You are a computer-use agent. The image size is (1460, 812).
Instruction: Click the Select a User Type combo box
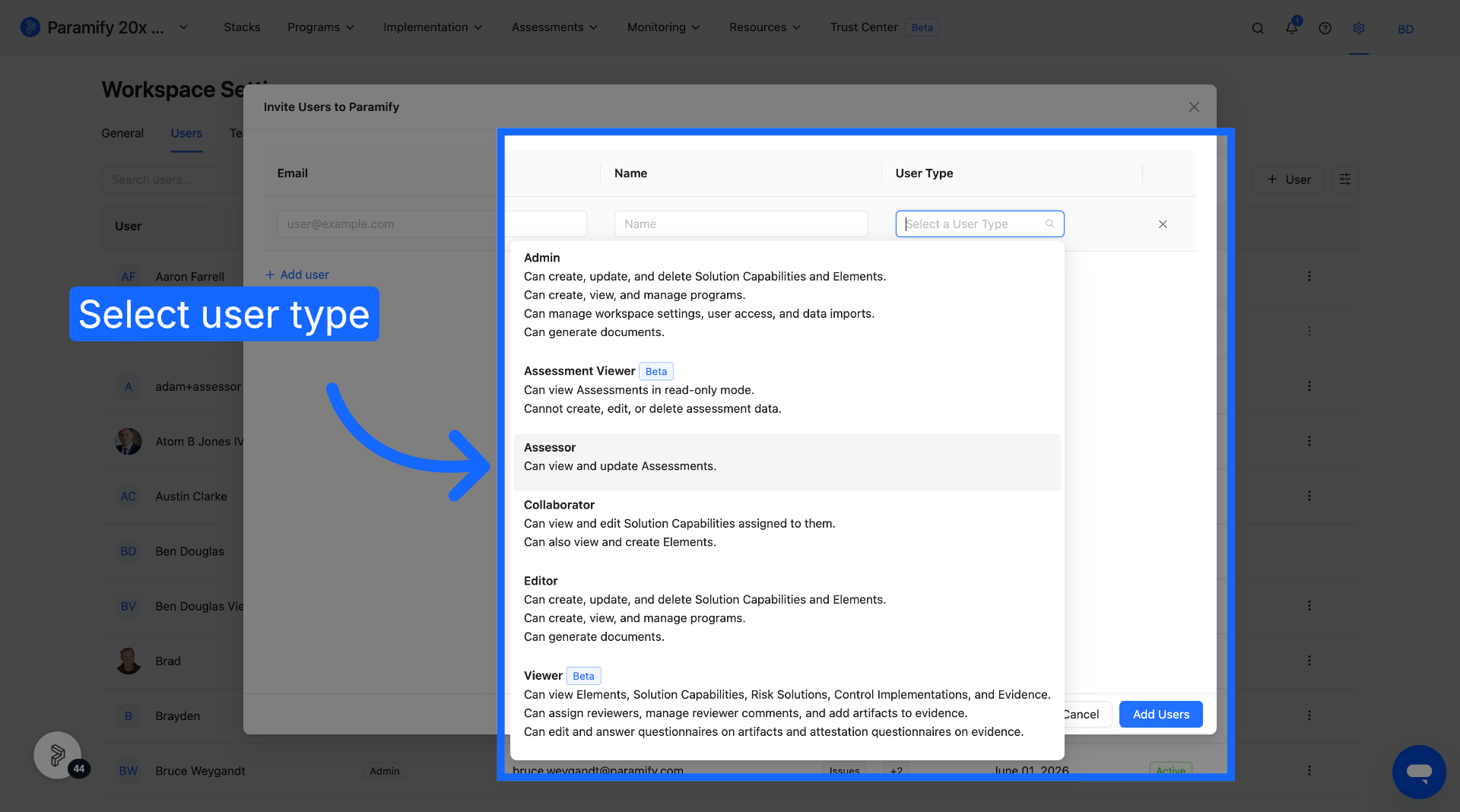[x=979, y=224]
